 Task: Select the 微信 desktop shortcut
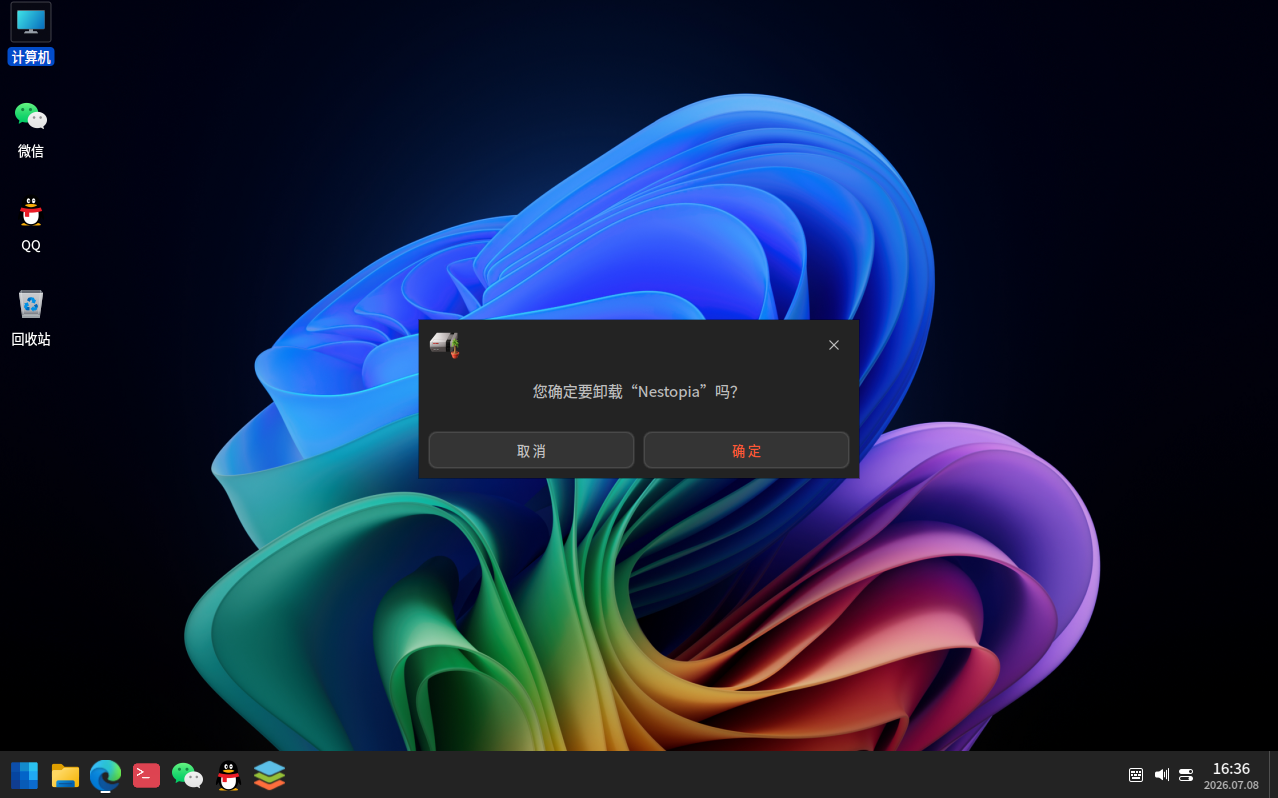click(x=31, y=129)
